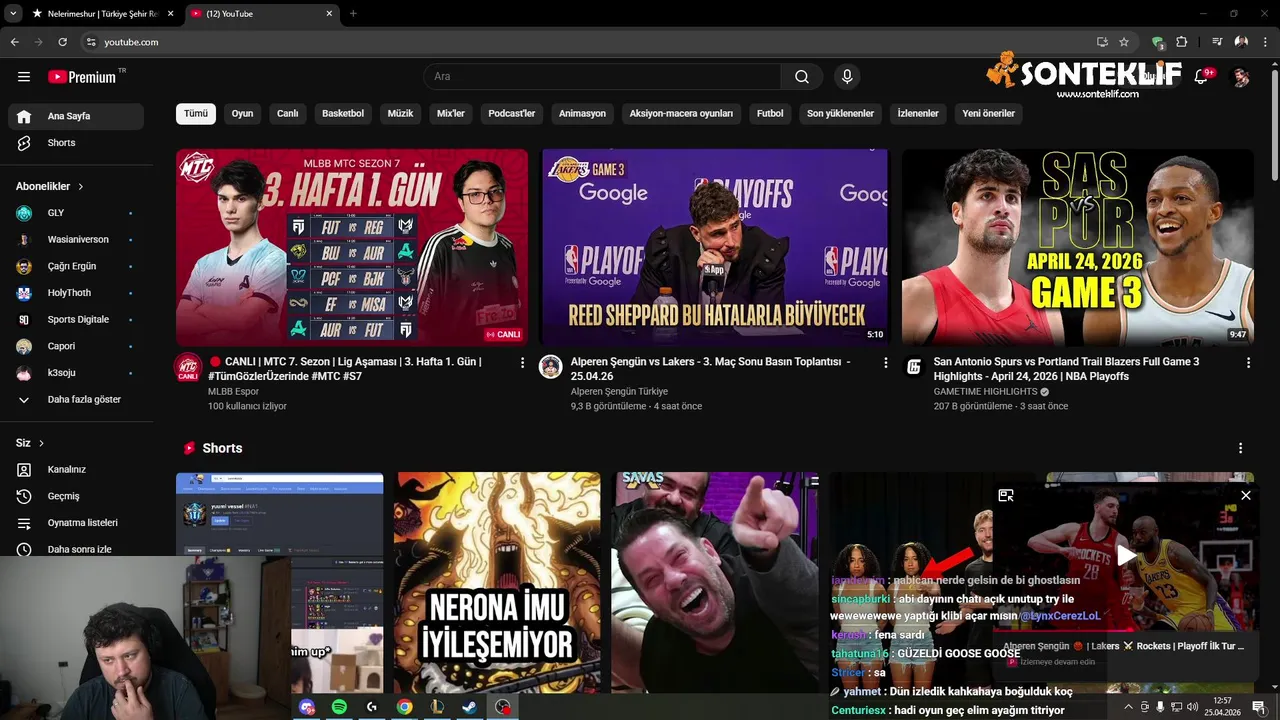Open HolyThoth subscription channel
1280x720 pixels.
(76, 293)
